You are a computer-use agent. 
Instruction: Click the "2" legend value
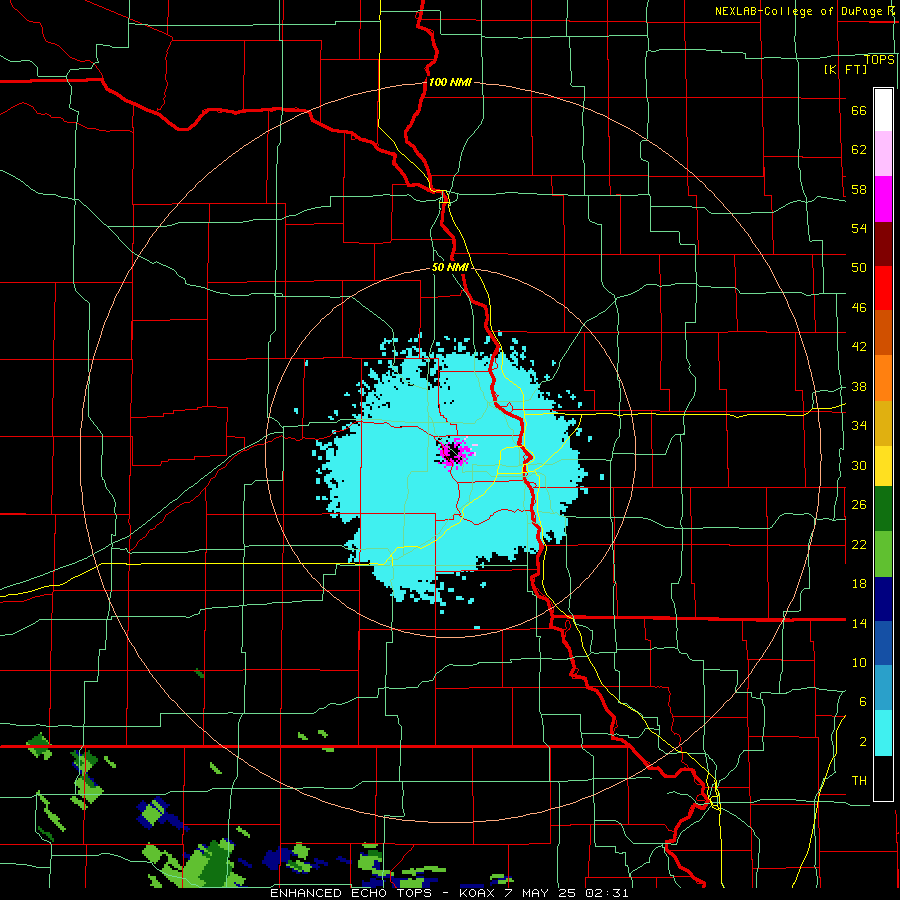[863, 742]
